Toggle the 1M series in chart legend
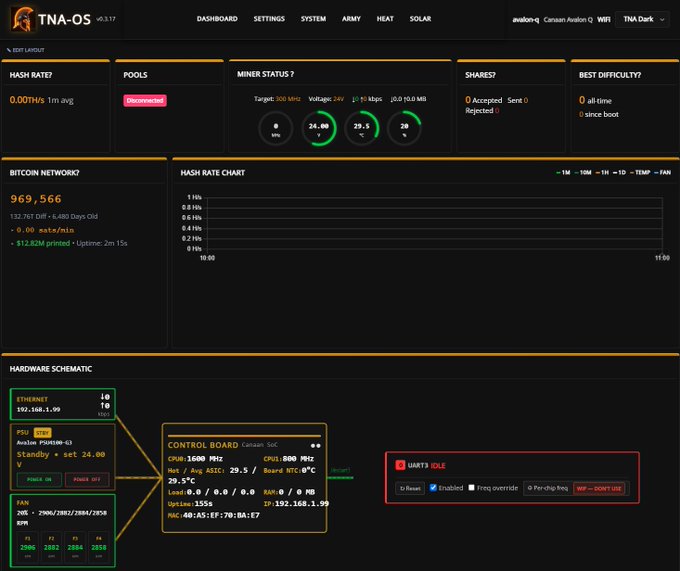Image resolution: width=680 pixels, height=571 pixels. pyautogui.click(x=563, y=173)
